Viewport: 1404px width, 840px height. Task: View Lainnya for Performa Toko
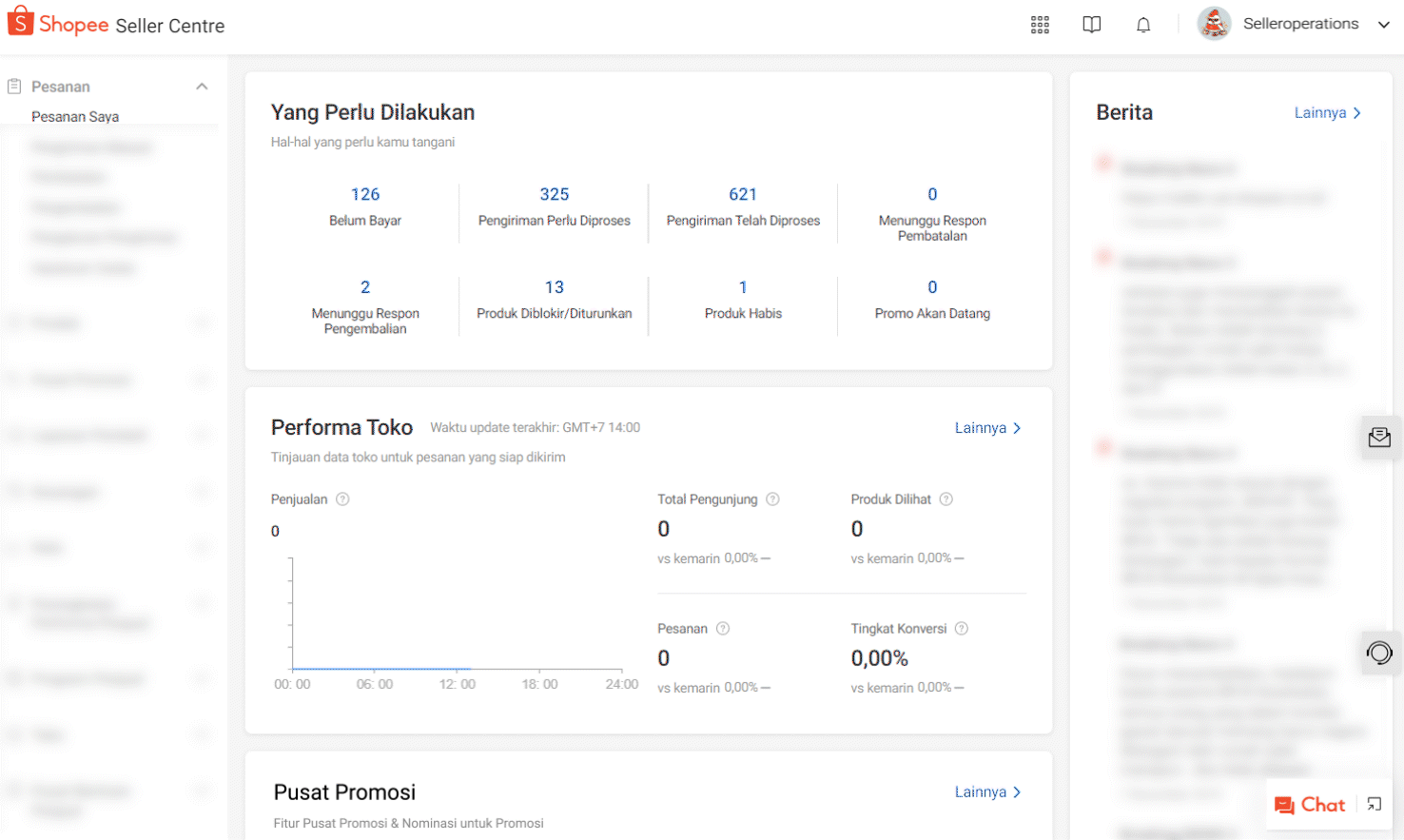pos(987,428)
